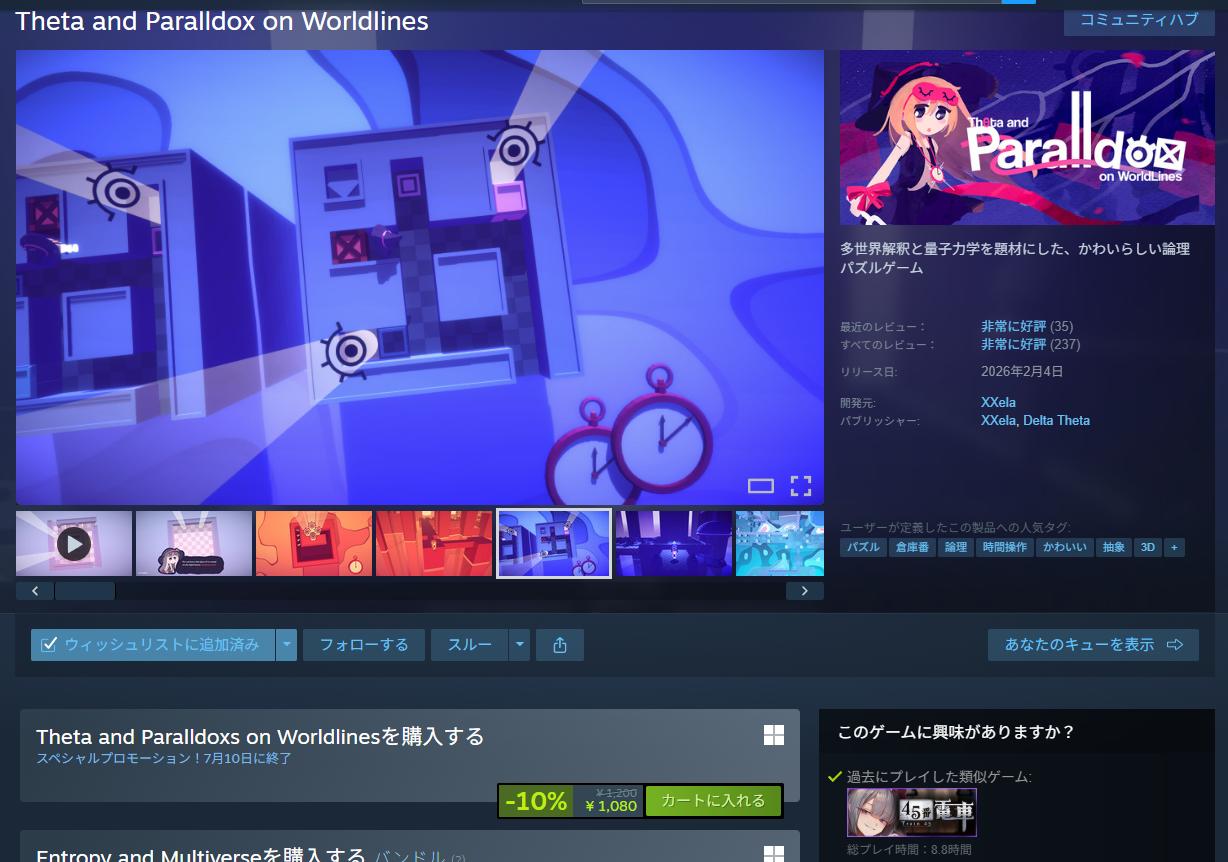Expand wishlist dropdown arrow
The height and width of the screenshot is (862, 1228).
[287, 645]
